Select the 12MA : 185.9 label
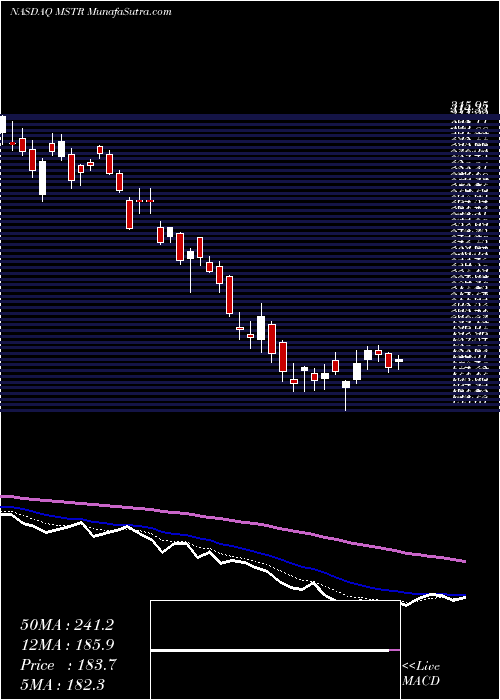Image resolution: width=500 pixels, height=700 pixels. [x=67, y=645]
